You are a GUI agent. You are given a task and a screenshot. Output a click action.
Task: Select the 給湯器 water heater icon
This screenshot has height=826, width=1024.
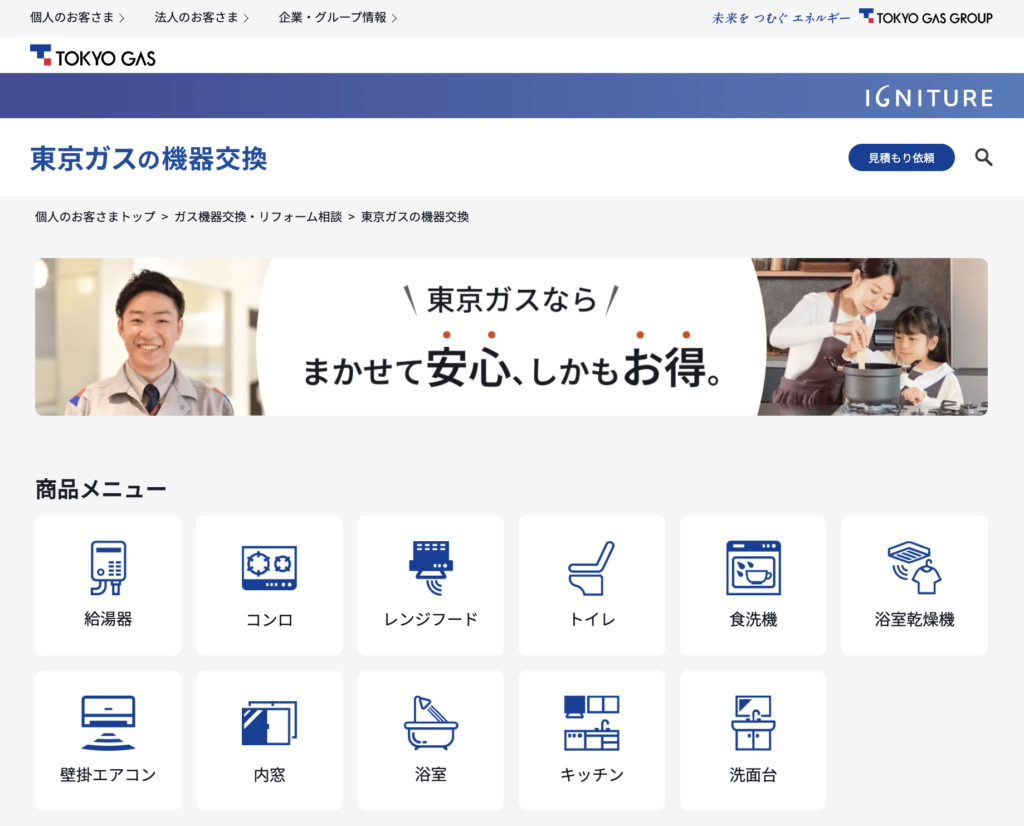click(x=107, y=585)
